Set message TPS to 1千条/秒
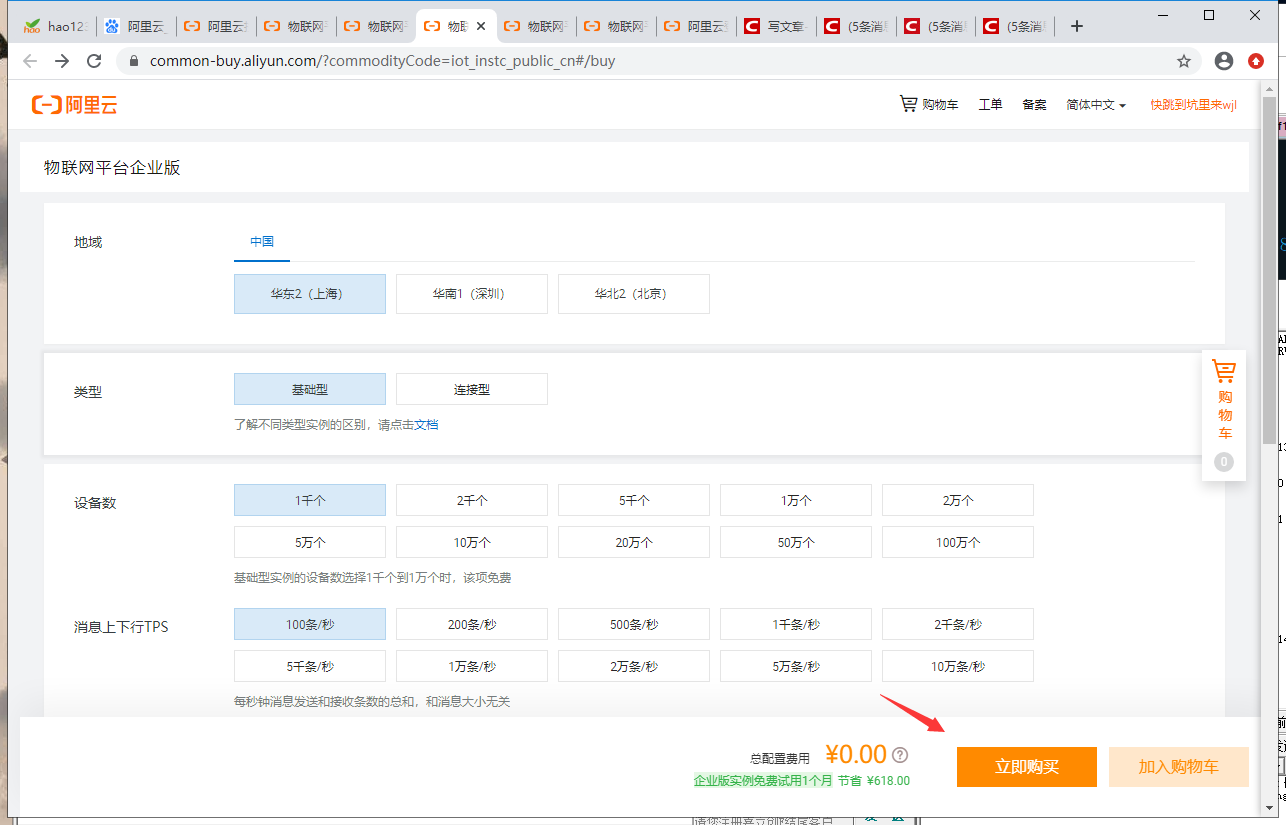The width and height of the screenshot is (1286, 825). (796, 624)
